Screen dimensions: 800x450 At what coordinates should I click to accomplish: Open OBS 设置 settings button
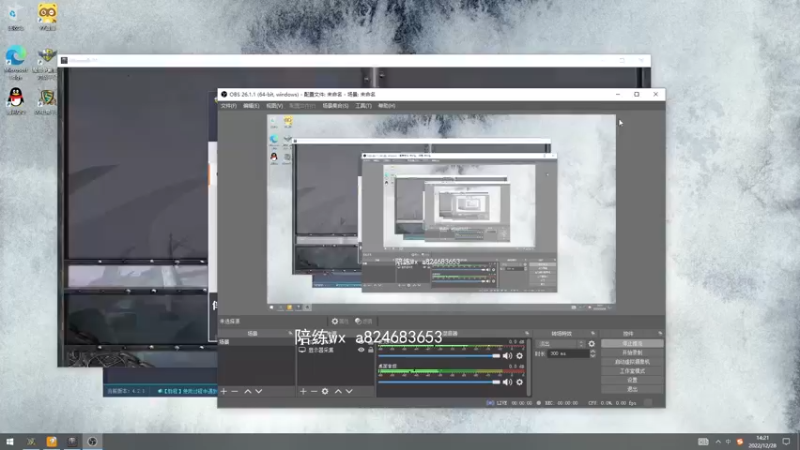click(632, 380)
